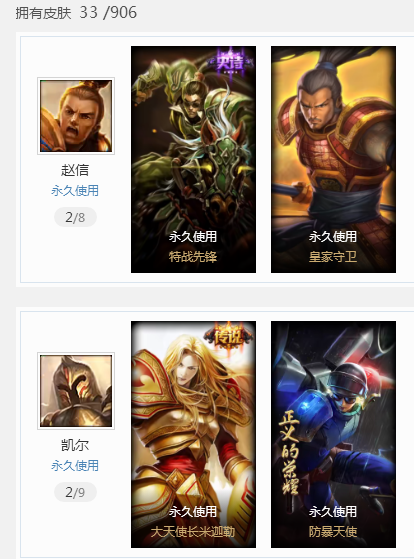This screenshot has width=414, height=559.
Task: Click the 史诗 rarity badge on 特战先锋 skin
Action: [x=231, y=61]
